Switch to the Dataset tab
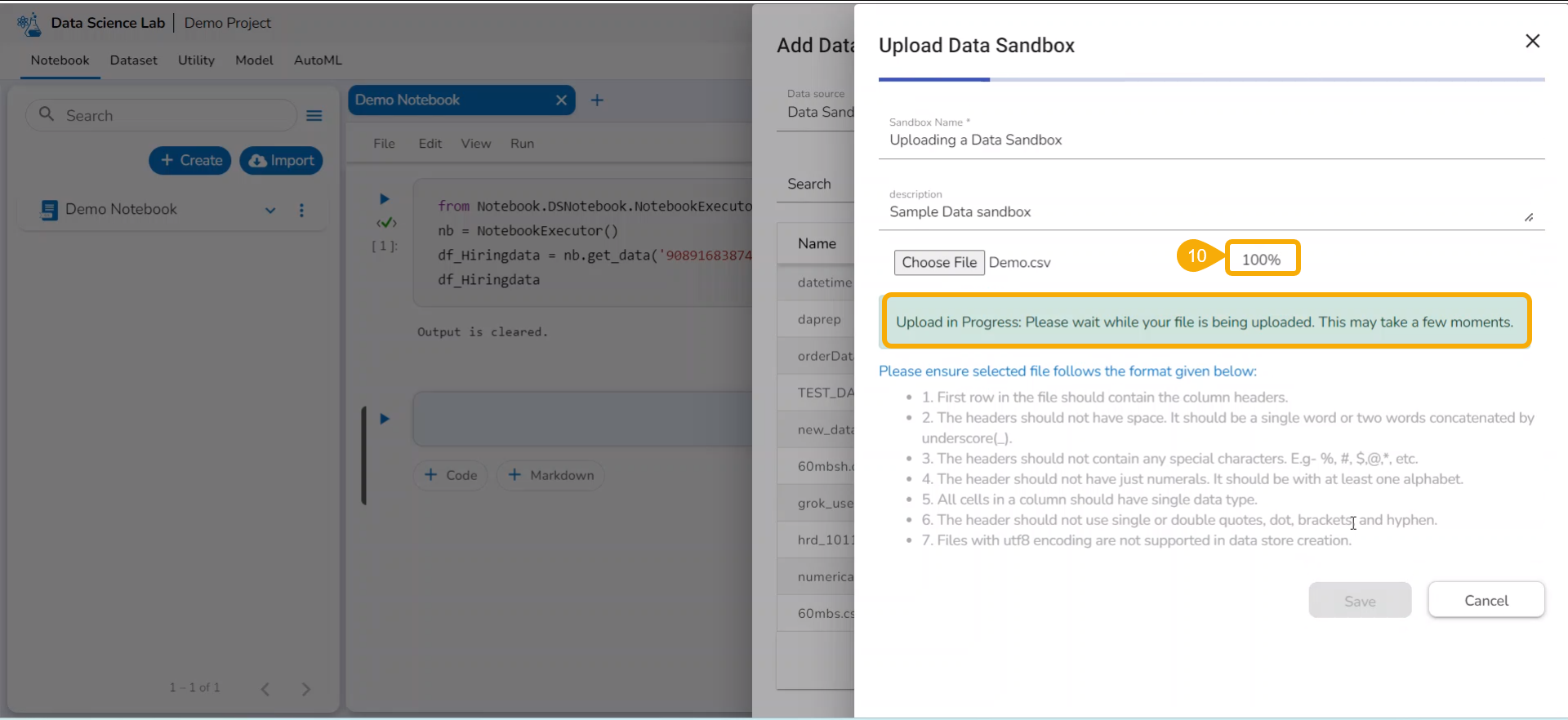 pos(134,60)
